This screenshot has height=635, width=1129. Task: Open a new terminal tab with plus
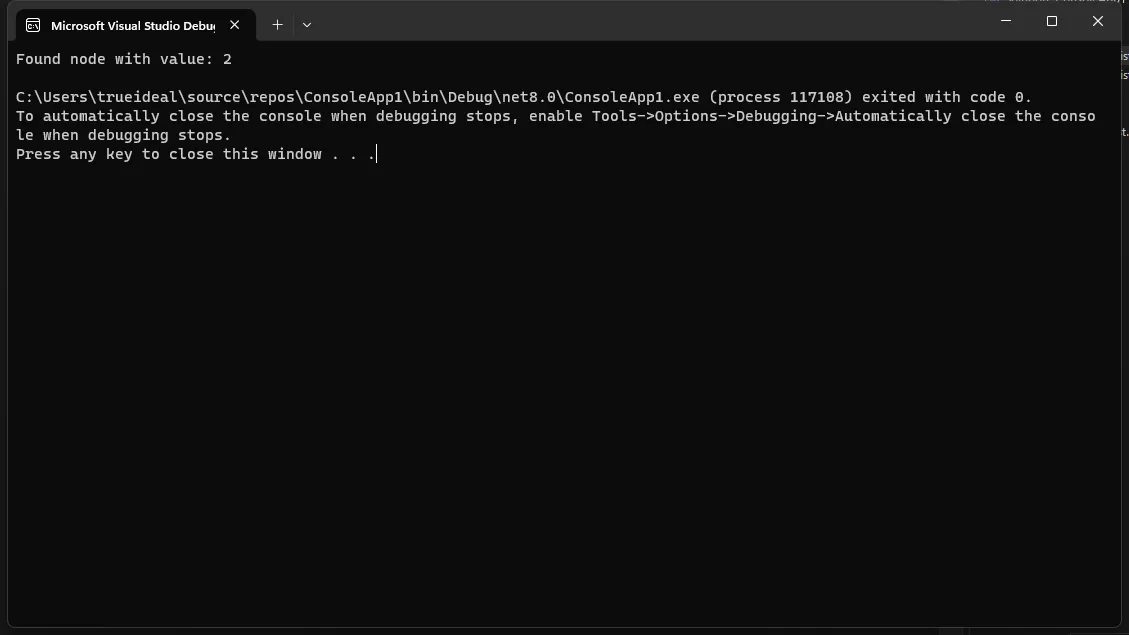[x=277, y=25]
